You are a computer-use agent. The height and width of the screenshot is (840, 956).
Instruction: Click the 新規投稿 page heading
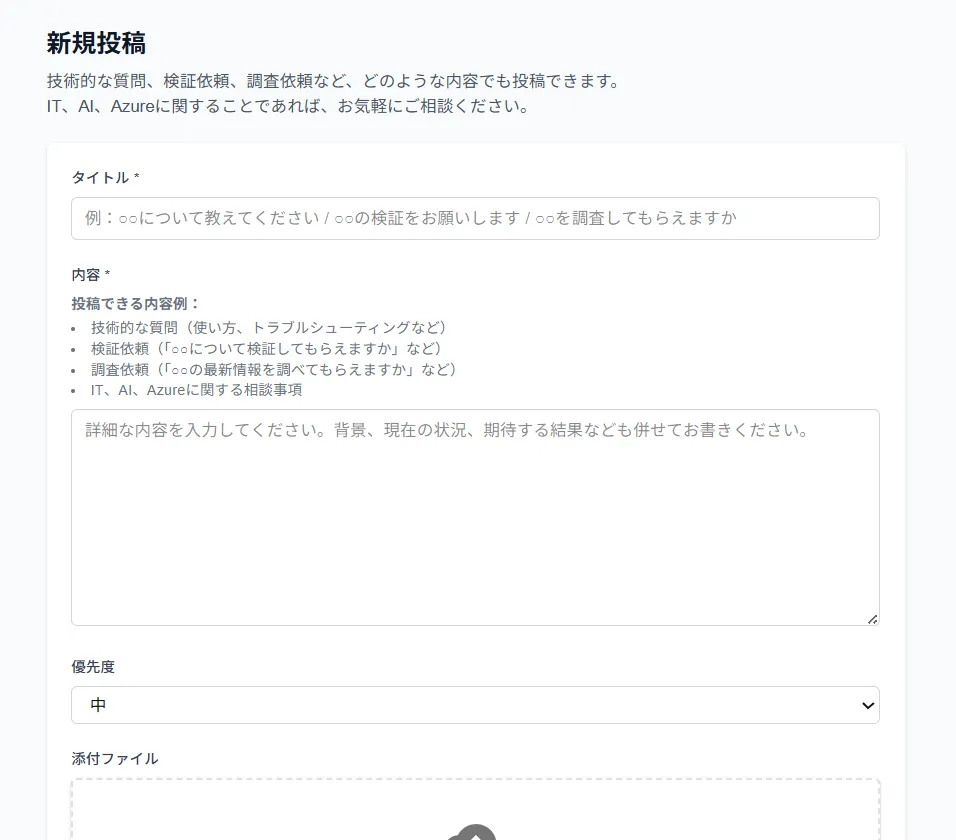(96, 43)
